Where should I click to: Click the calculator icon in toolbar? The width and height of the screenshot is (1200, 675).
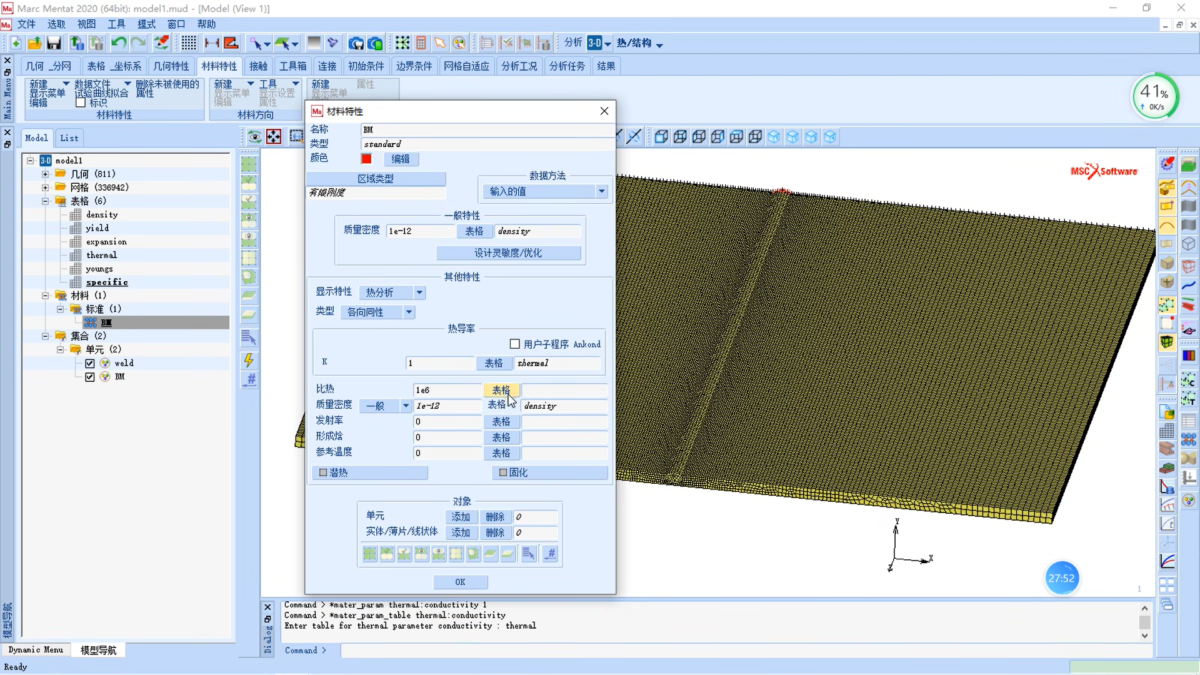pyautogui.click(x=421, y=43)
